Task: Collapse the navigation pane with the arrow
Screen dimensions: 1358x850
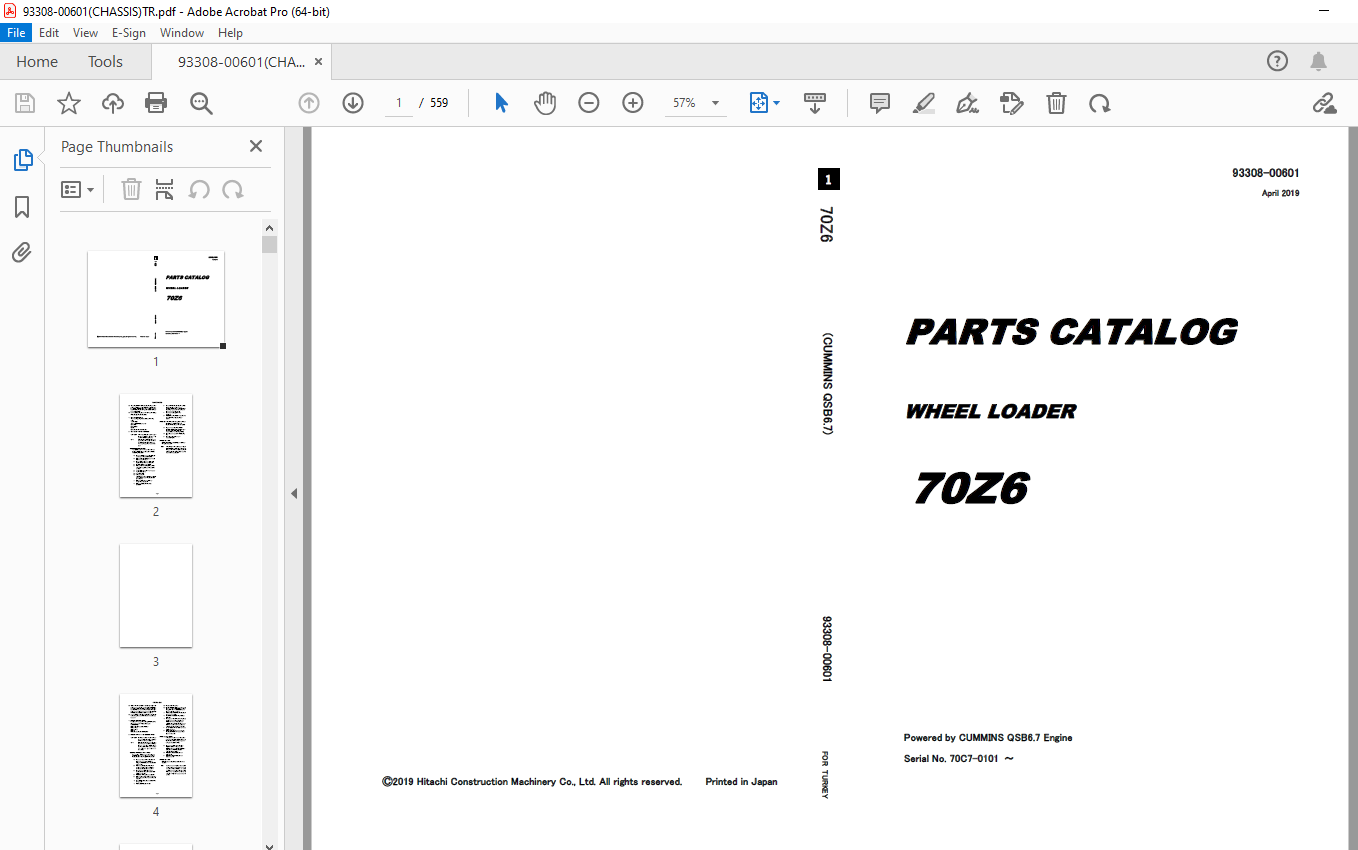Action: click(x=294, y=493)
